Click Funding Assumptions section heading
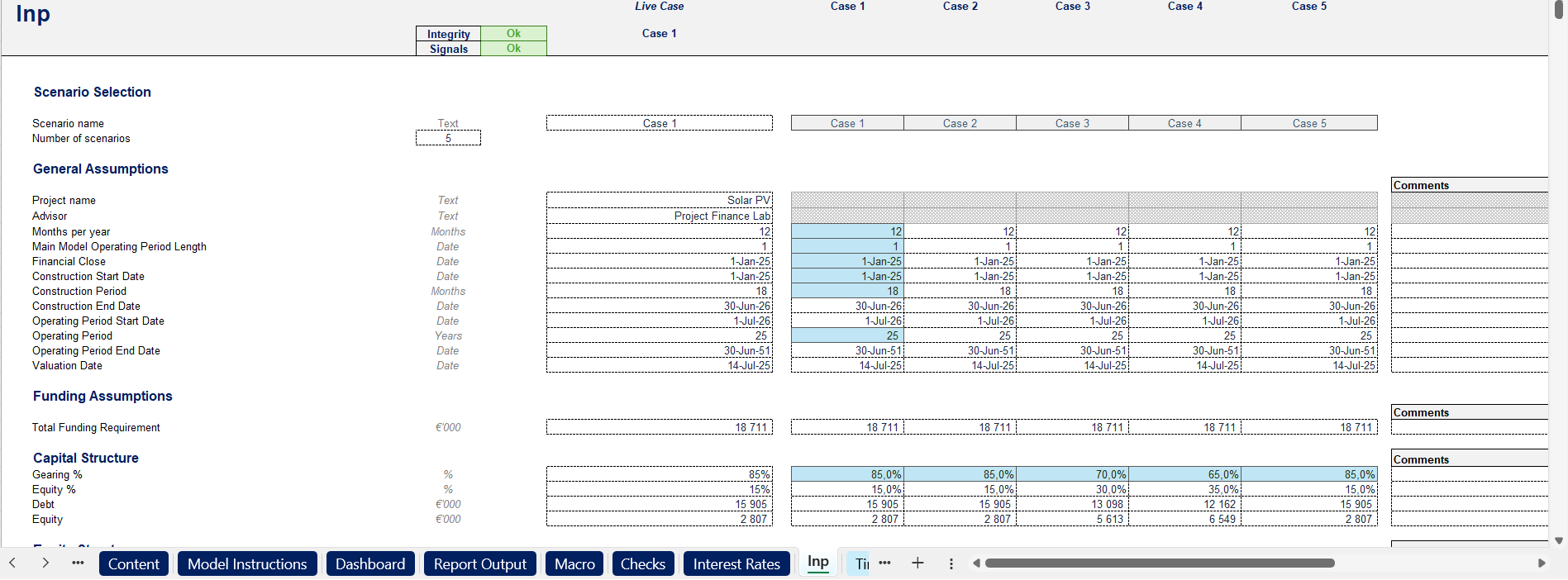Viewport: 1568px width, 580px height. (102, 396)
